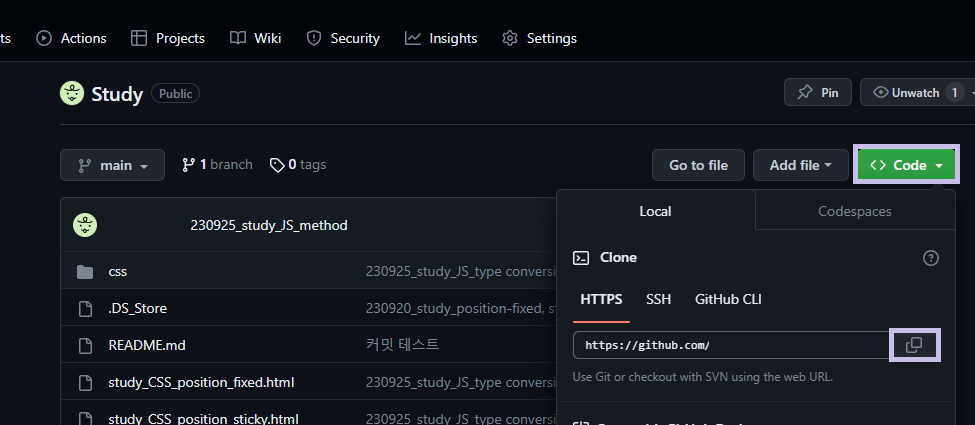Viewport: 975px width, 425px height.
Task: Open the Add file dropdown
Action: [801, 166]
